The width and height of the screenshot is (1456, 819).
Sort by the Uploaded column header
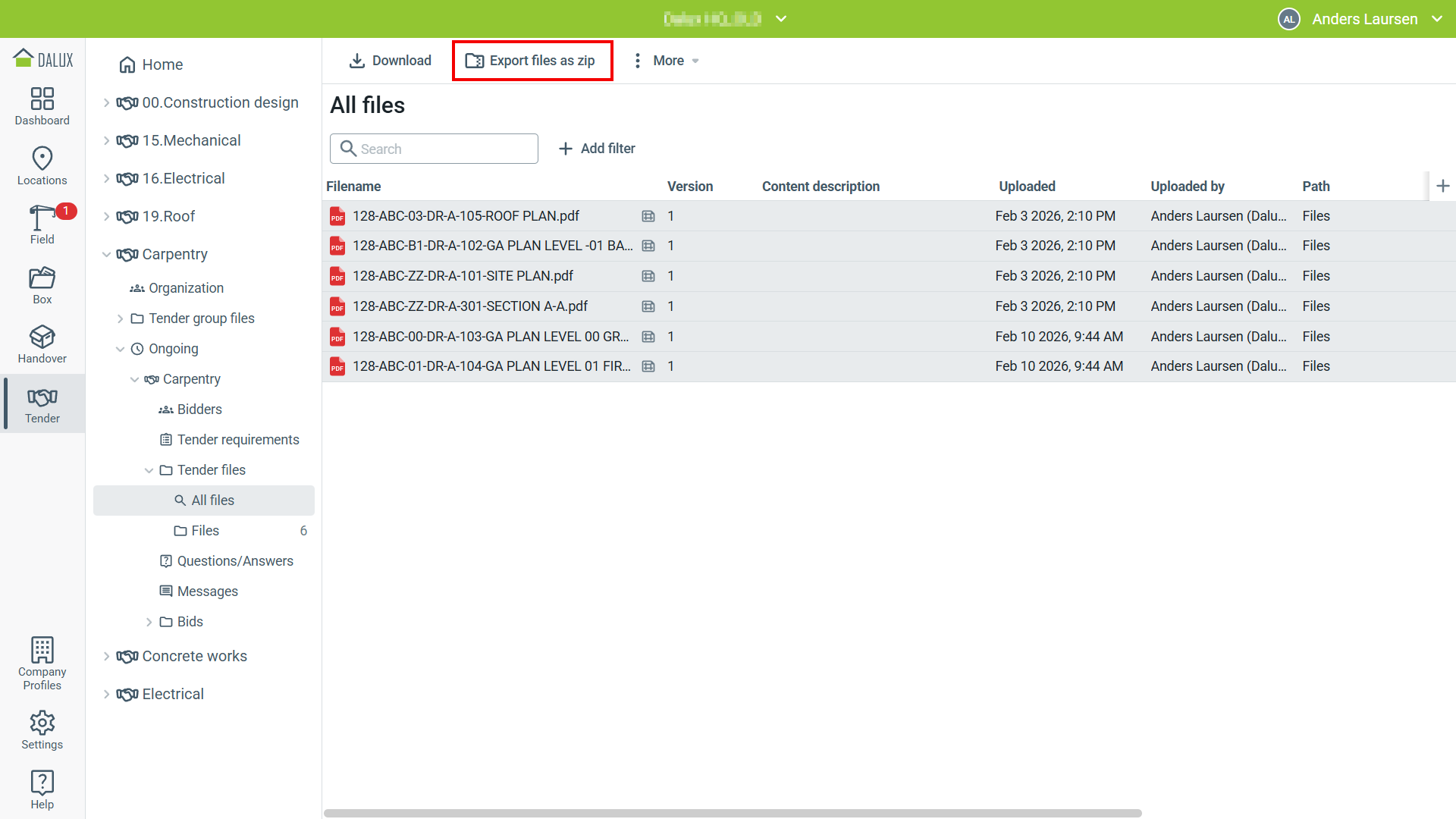pyautogui.click(x=1027, y=187)
